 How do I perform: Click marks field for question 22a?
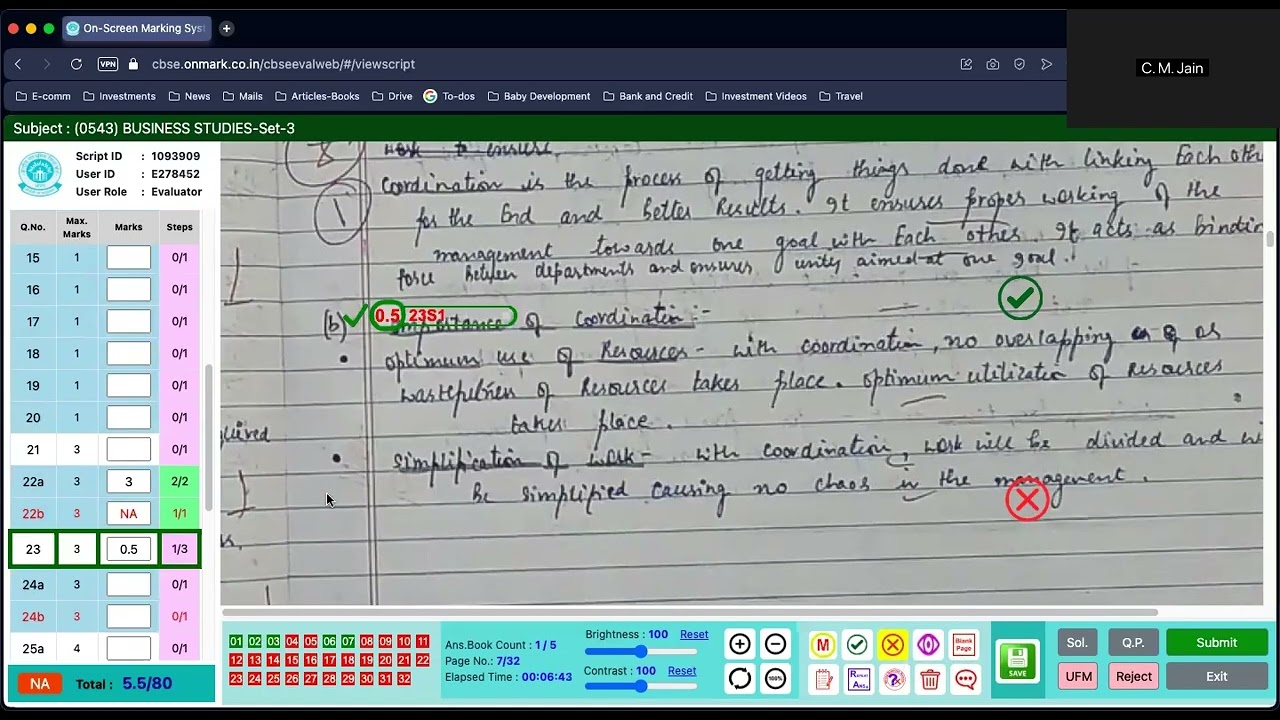[129, 482]
